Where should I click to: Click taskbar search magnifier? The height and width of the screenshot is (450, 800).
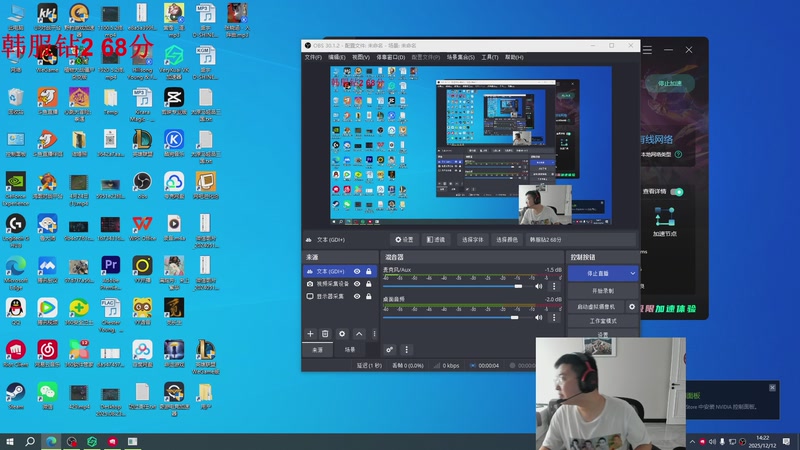[30, 441]
